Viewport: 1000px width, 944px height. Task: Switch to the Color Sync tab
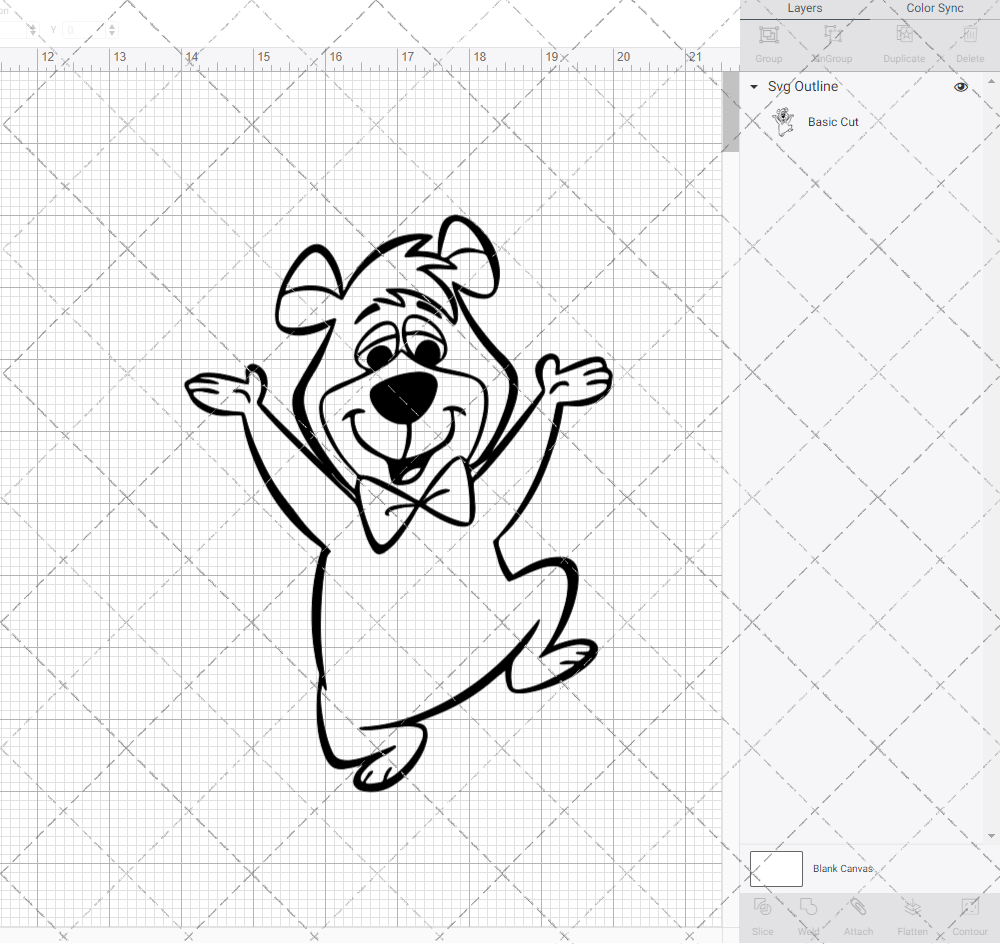coord(934,8)
